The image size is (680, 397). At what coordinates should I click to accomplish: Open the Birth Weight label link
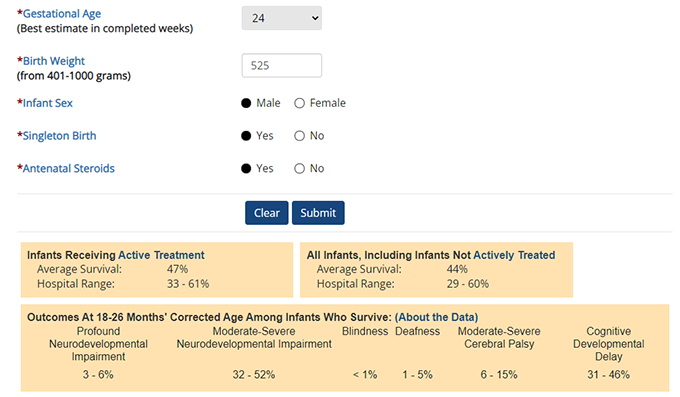click(x=54, y=61)
